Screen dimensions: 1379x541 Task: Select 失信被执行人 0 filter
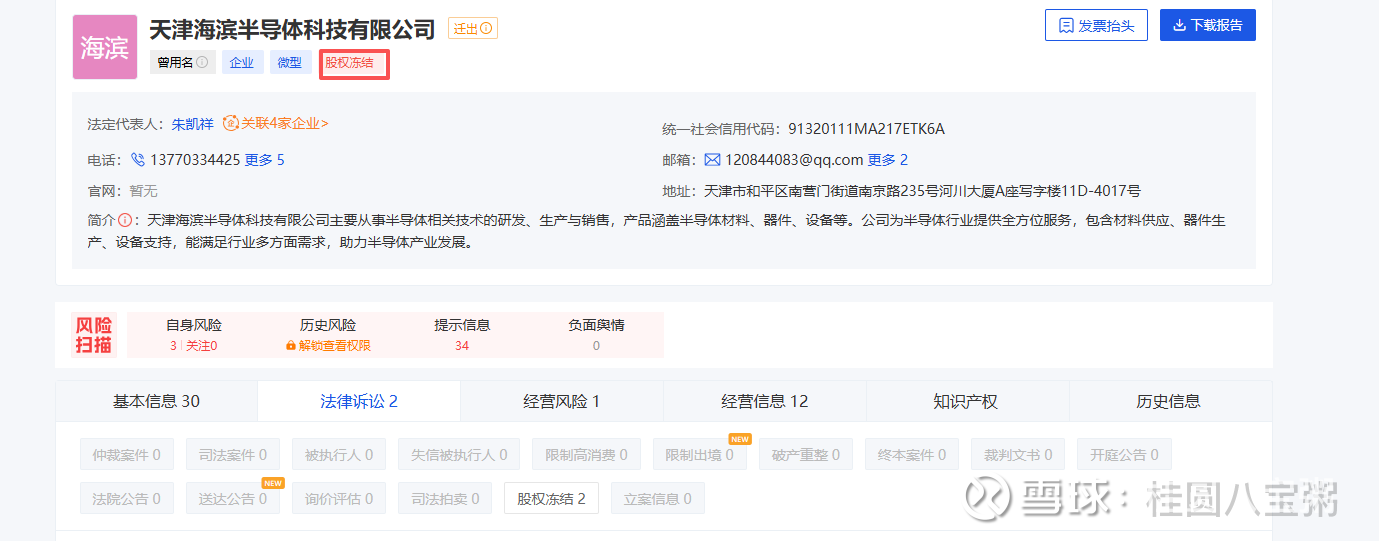click(459, 455)
